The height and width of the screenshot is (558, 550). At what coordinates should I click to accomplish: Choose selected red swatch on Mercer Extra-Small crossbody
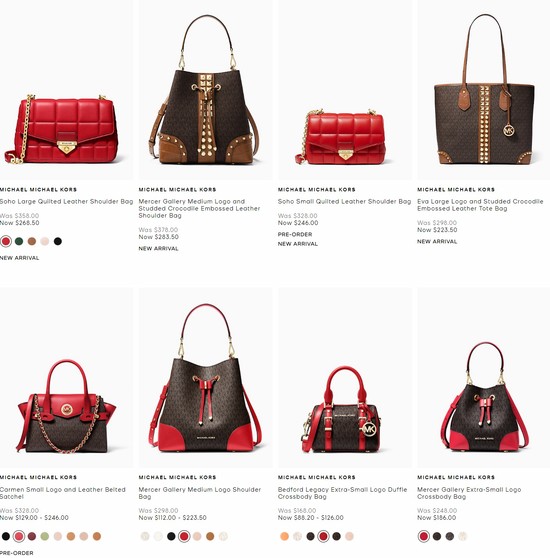click(424, 536)
